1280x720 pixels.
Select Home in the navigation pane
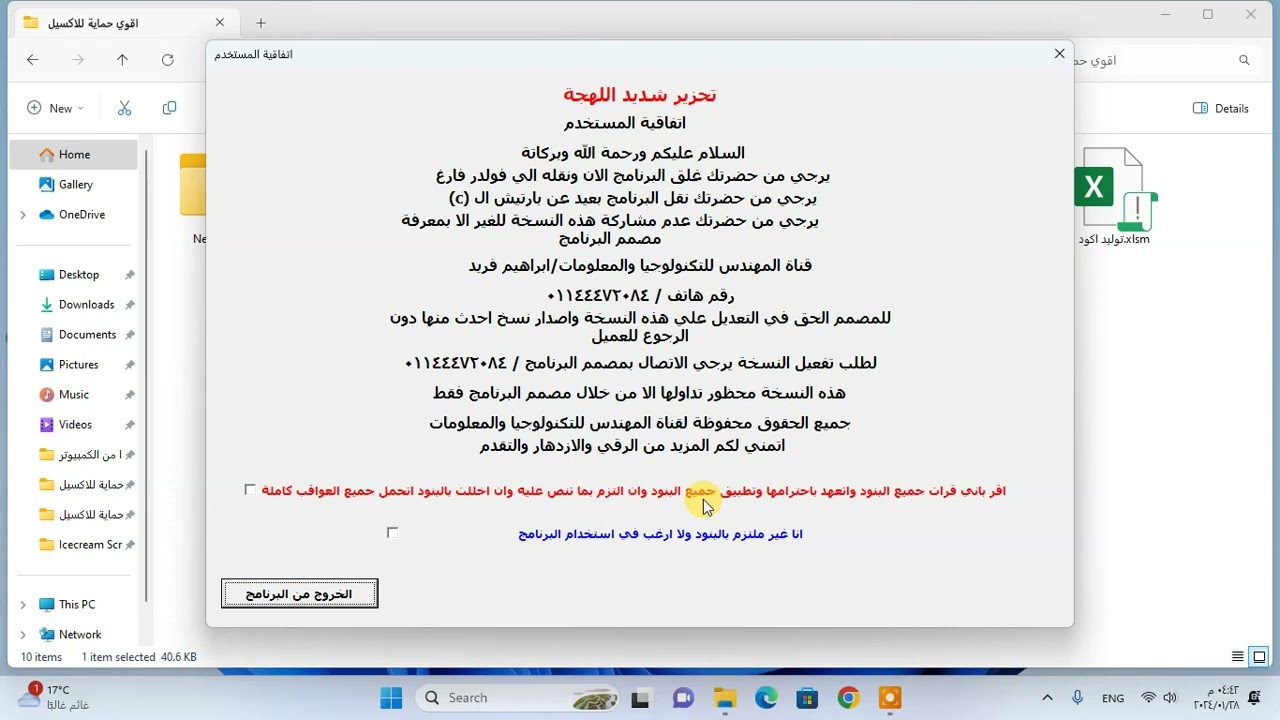[x=74, y=154]
